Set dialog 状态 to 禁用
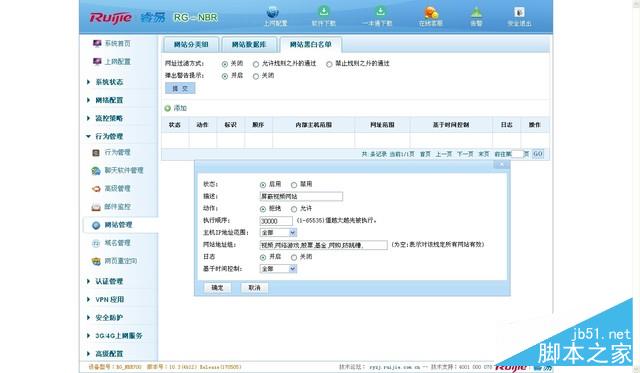640x373 pixels. tap(294, 185)
